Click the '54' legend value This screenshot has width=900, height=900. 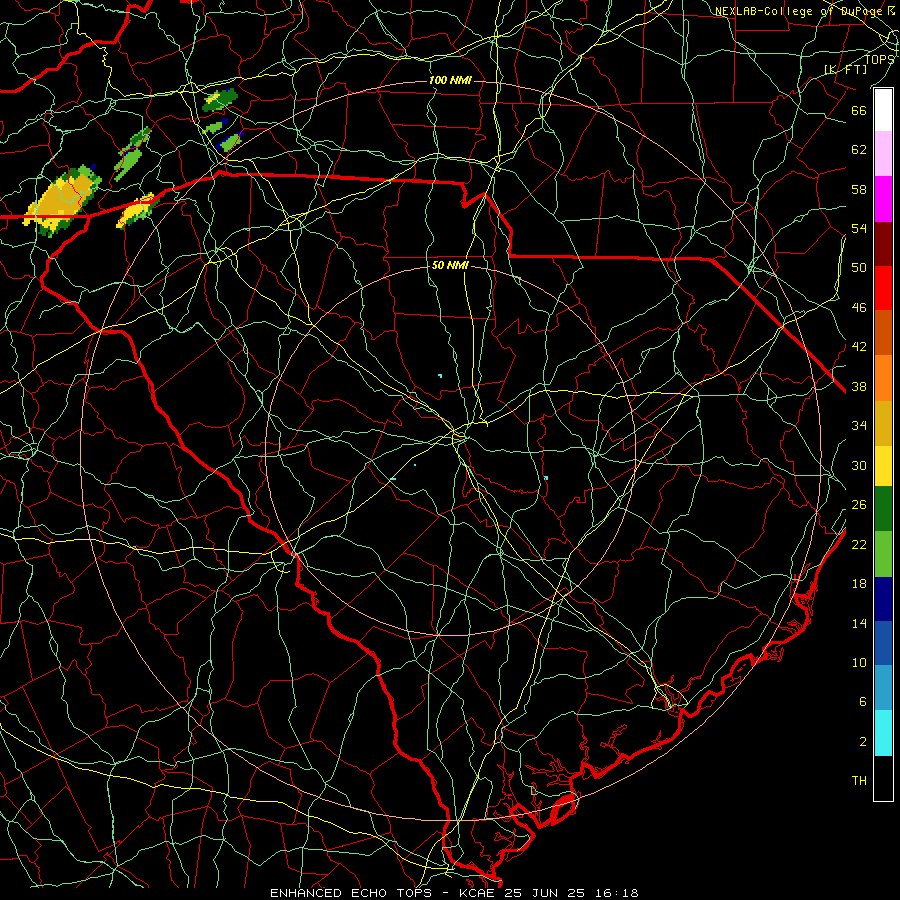click(x=859, y=228)
